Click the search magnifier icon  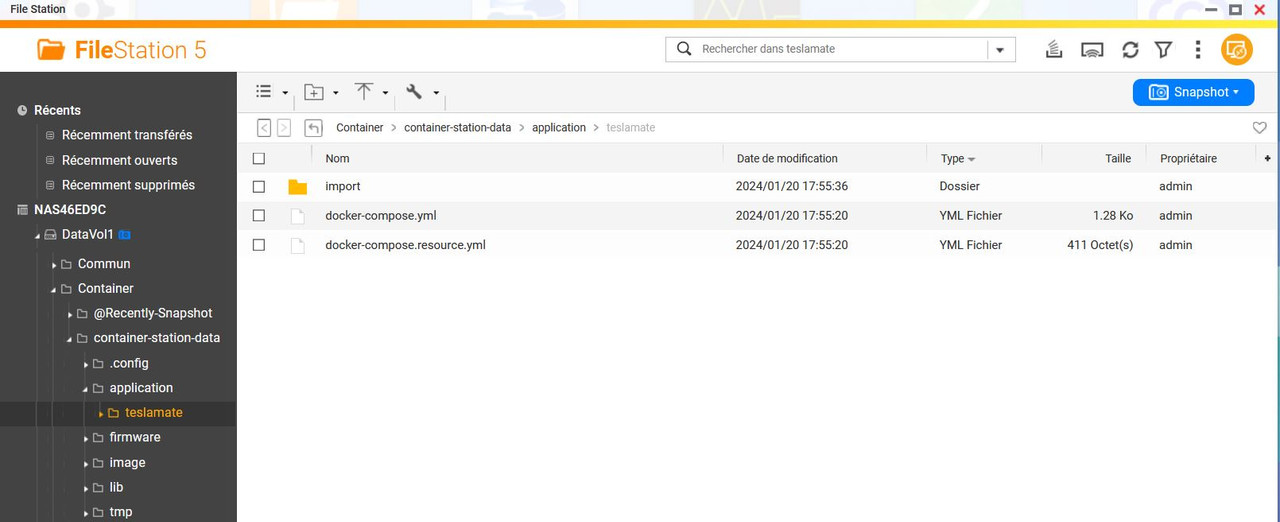pyautogui.click(x=684, y=49)
